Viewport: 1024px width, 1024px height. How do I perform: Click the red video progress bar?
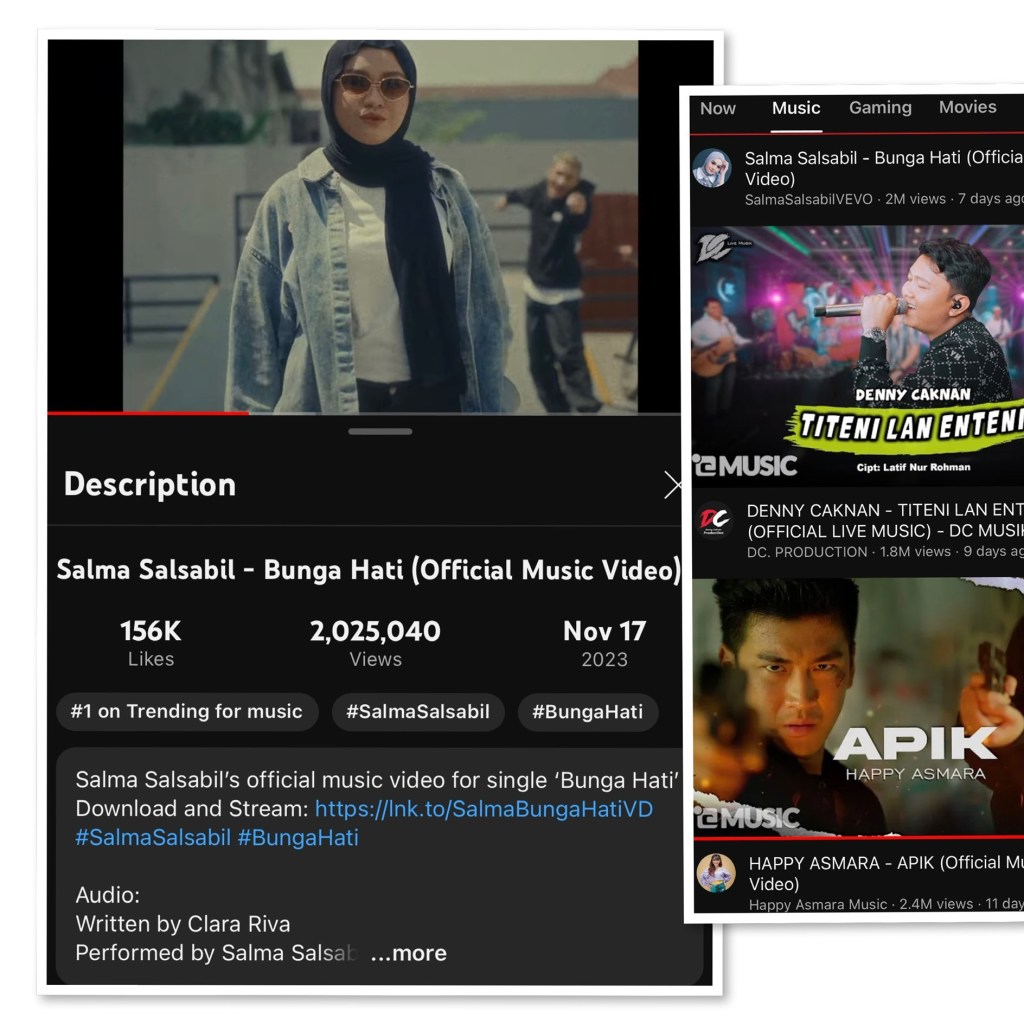(148, 412)
